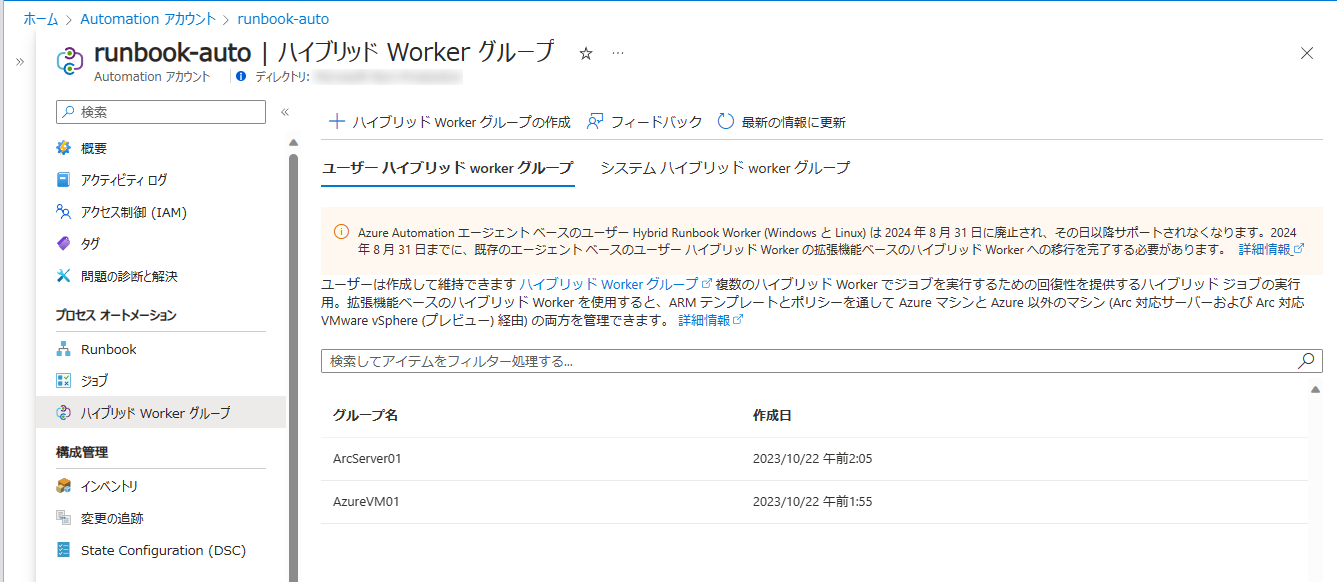1337x582 pixels.
Task: Collapse the sidebar with double chevron
Action: tap(284, 112)
